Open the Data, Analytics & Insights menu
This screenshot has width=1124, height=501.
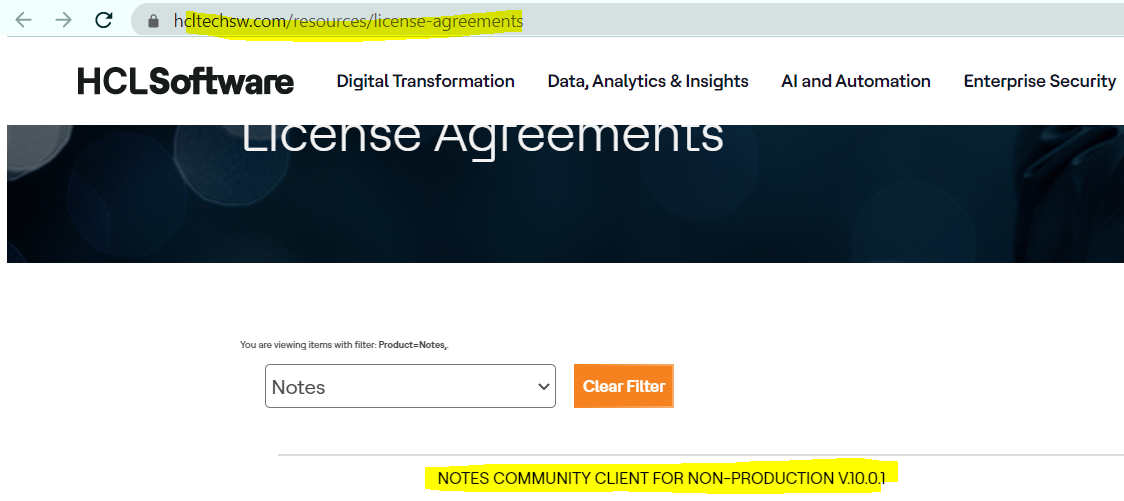click(x=647, y=82)
